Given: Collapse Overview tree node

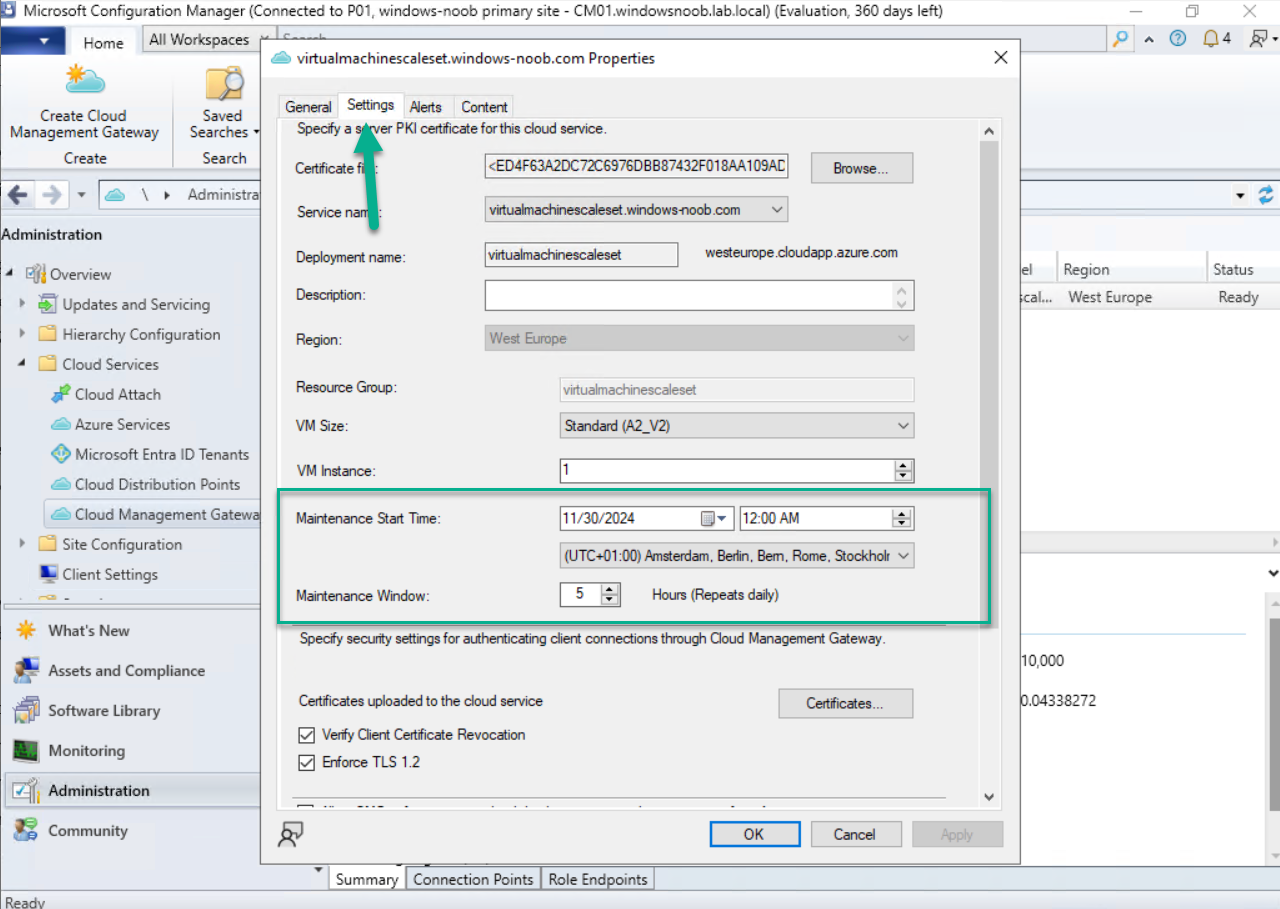Looking at the screenshot, I should point(11,274).
